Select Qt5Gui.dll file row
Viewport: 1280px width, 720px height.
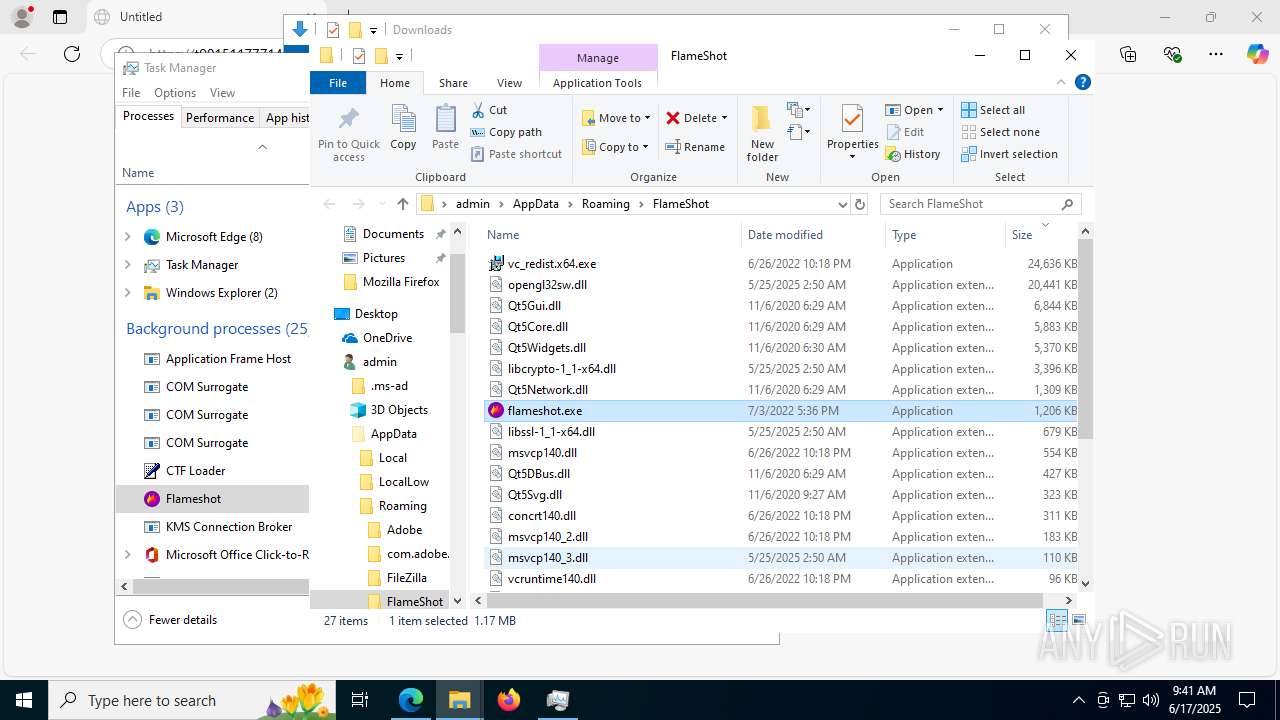click(x=781, y=306)
